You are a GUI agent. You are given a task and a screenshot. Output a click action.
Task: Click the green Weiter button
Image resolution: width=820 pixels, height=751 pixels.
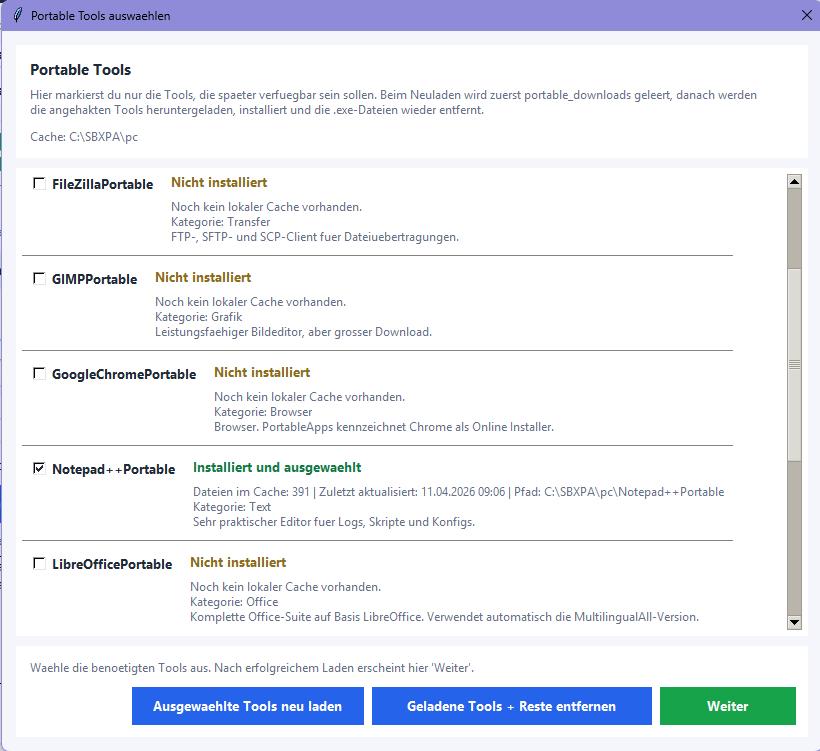click(x=727, y=706)
